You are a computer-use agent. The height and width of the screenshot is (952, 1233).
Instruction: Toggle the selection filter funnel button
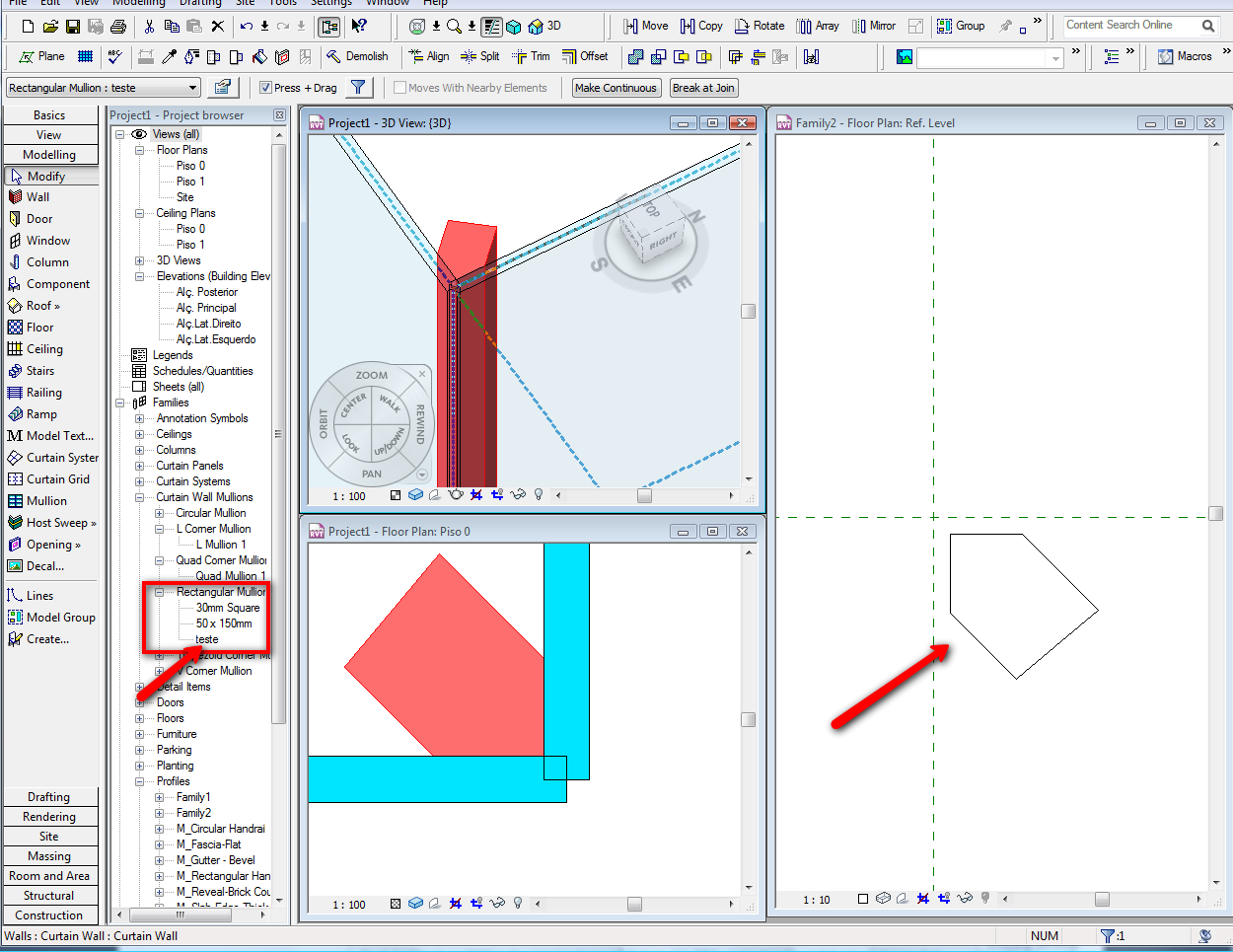coord(358,88)
